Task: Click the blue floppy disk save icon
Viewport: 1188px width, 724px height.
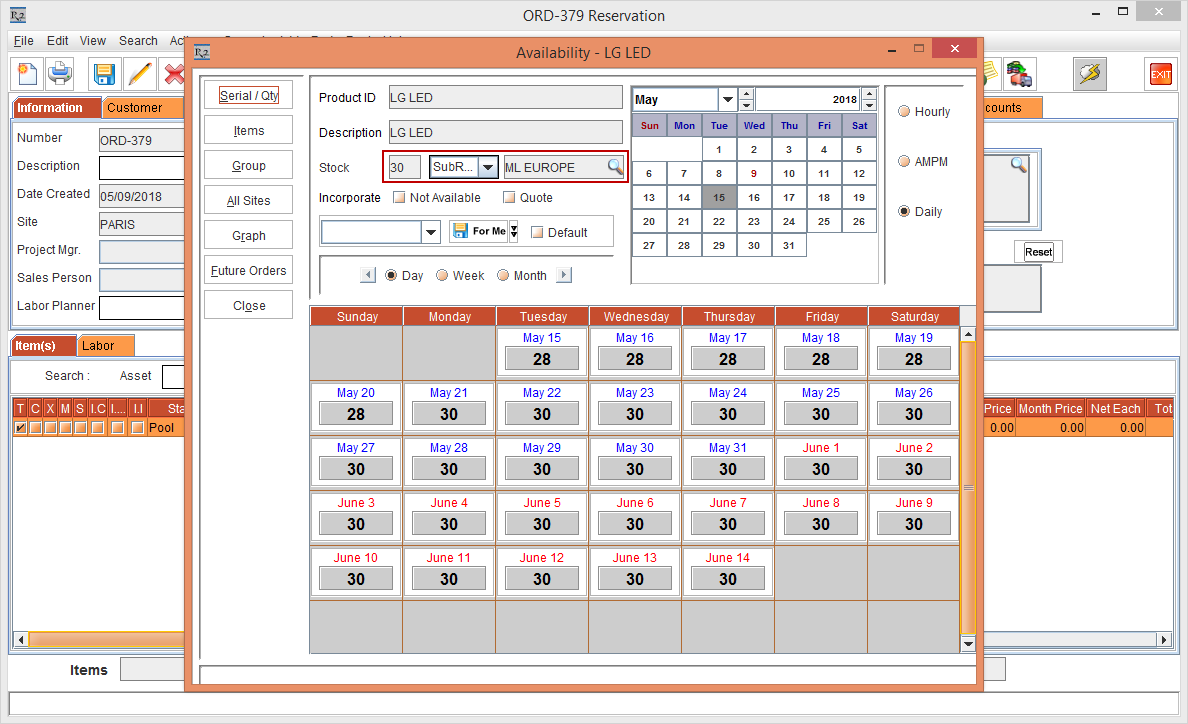Action: pyautogui.click(x=104, y=74)
